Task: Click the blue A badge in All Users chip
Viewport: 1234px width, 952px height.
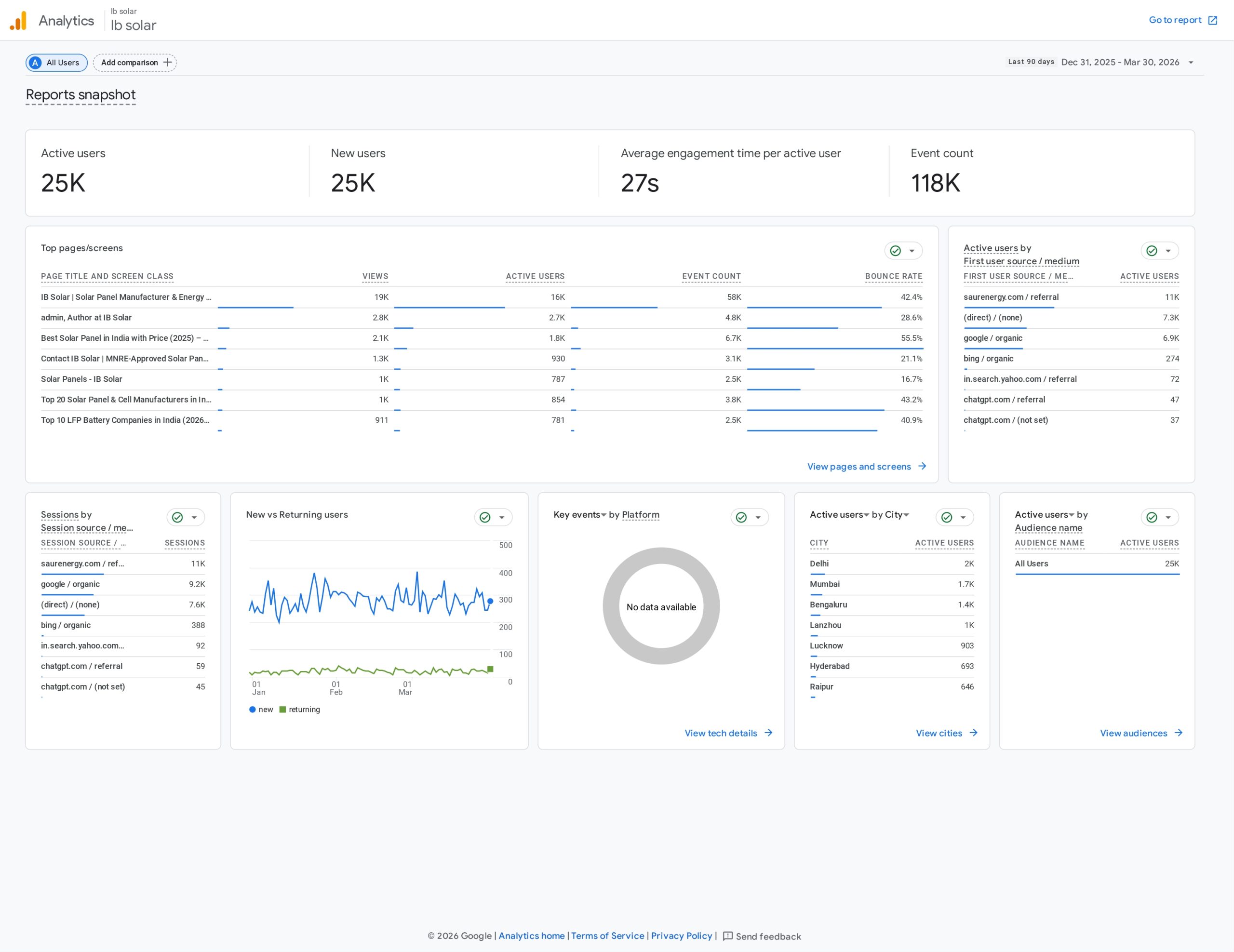Action: click(35, 63)
